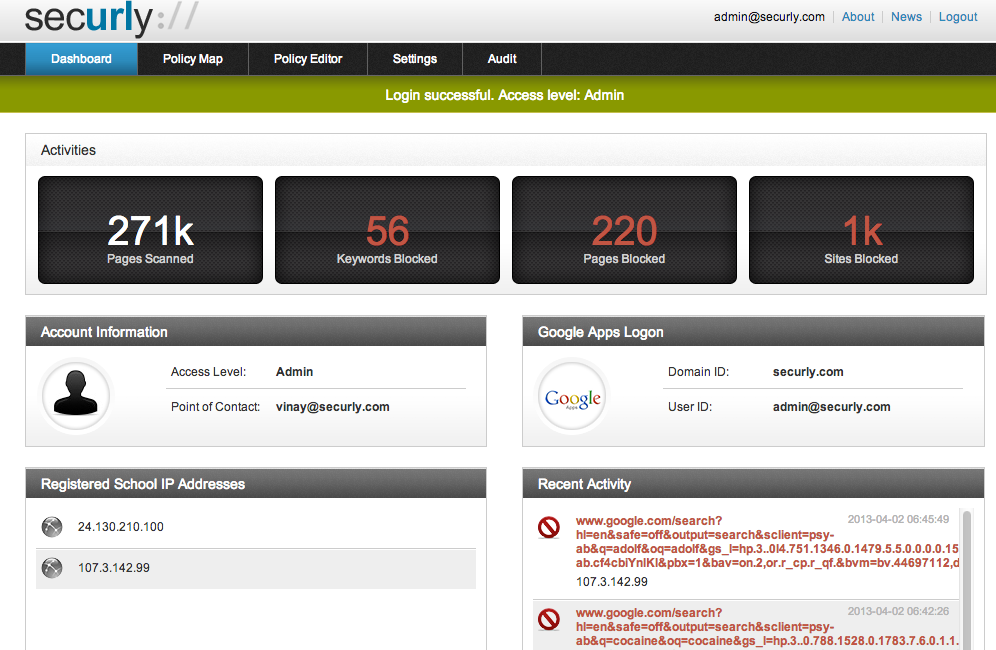Click the admin@securly.com User ID value

click(831, 407)
